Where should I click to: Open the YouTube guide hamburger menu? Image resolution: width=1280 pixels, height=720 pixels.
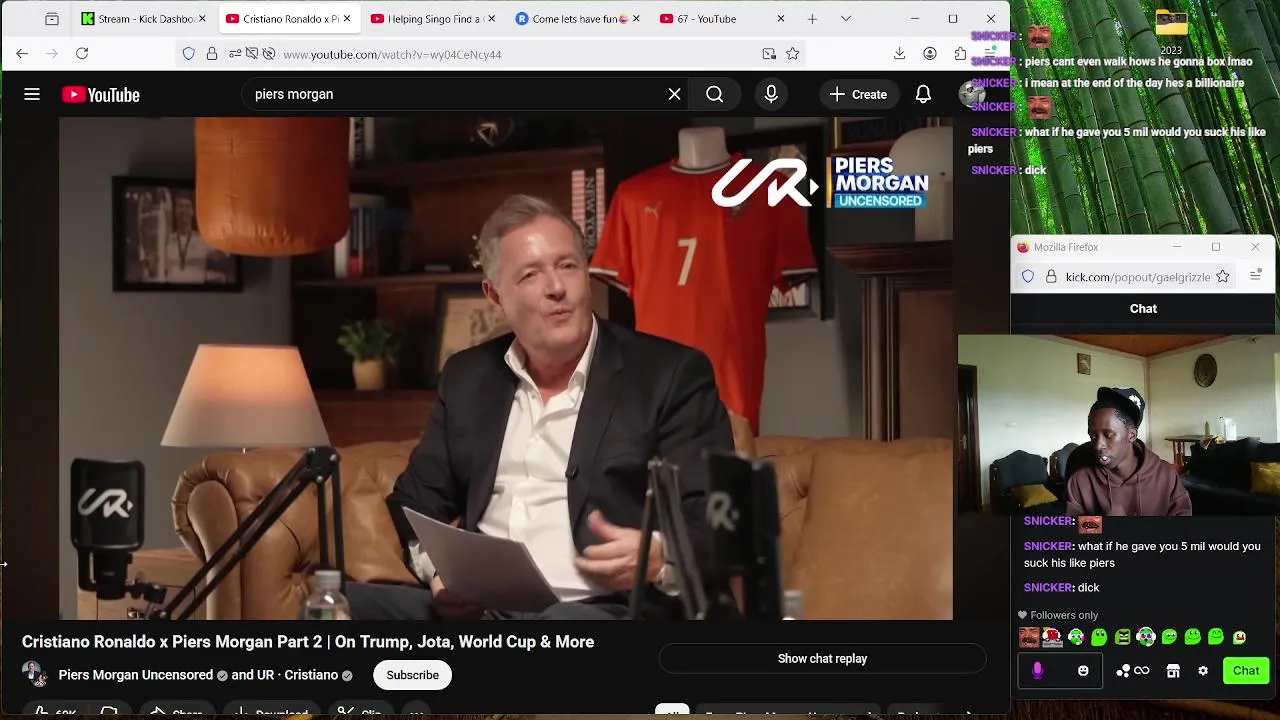click(x=32, y=94)
